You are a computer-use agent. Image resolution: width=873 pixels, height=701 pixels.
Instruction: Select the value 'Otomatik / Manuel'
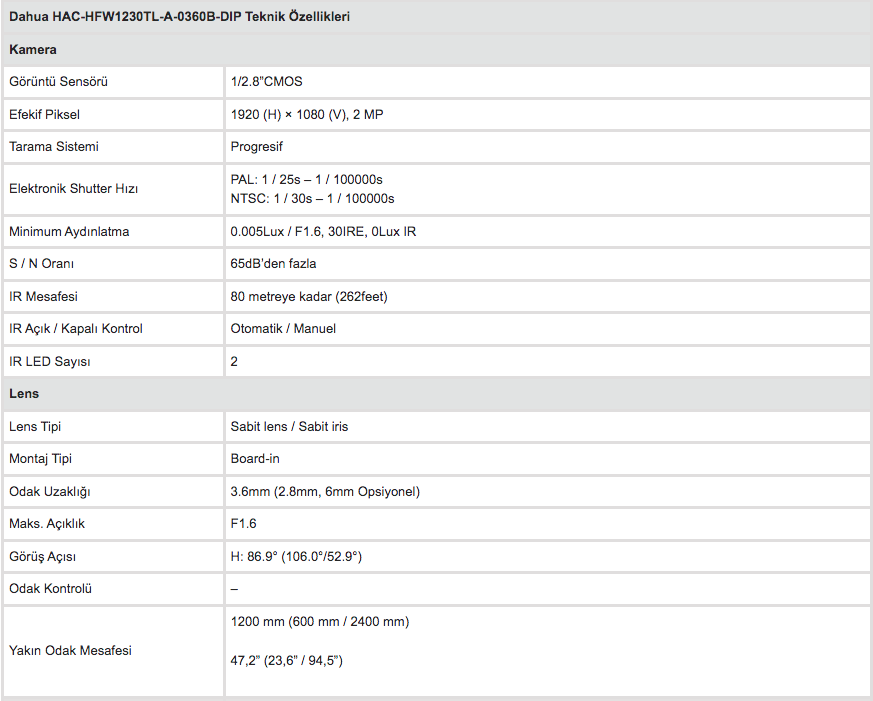[283, 329]
